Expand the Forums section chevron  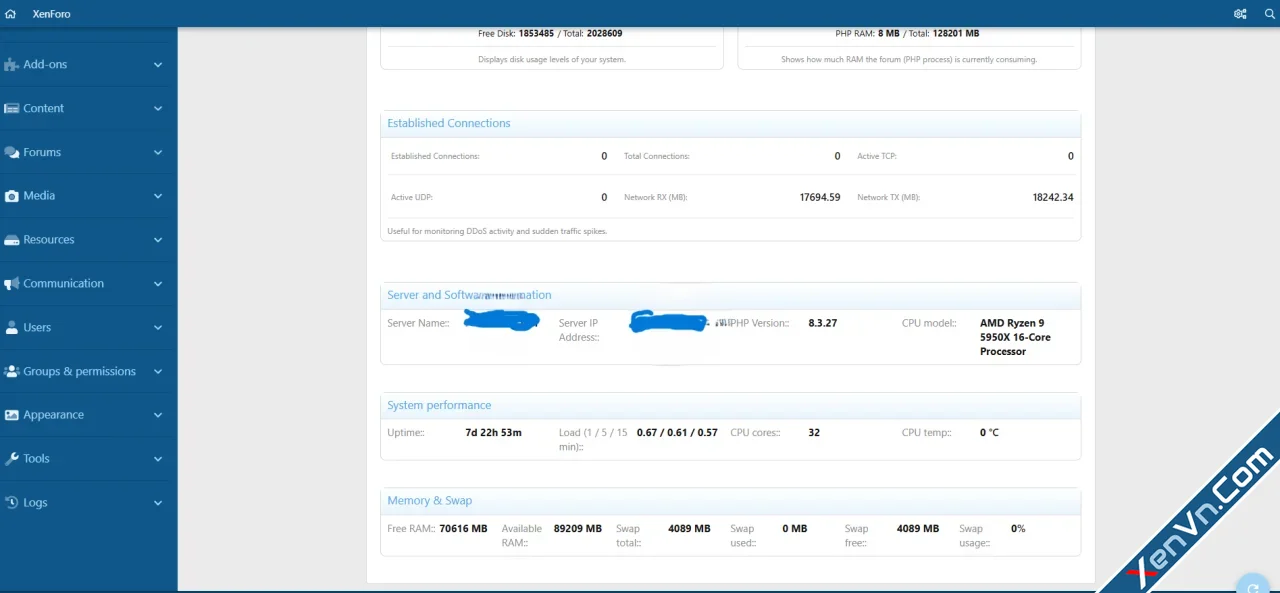coord(158,153)
